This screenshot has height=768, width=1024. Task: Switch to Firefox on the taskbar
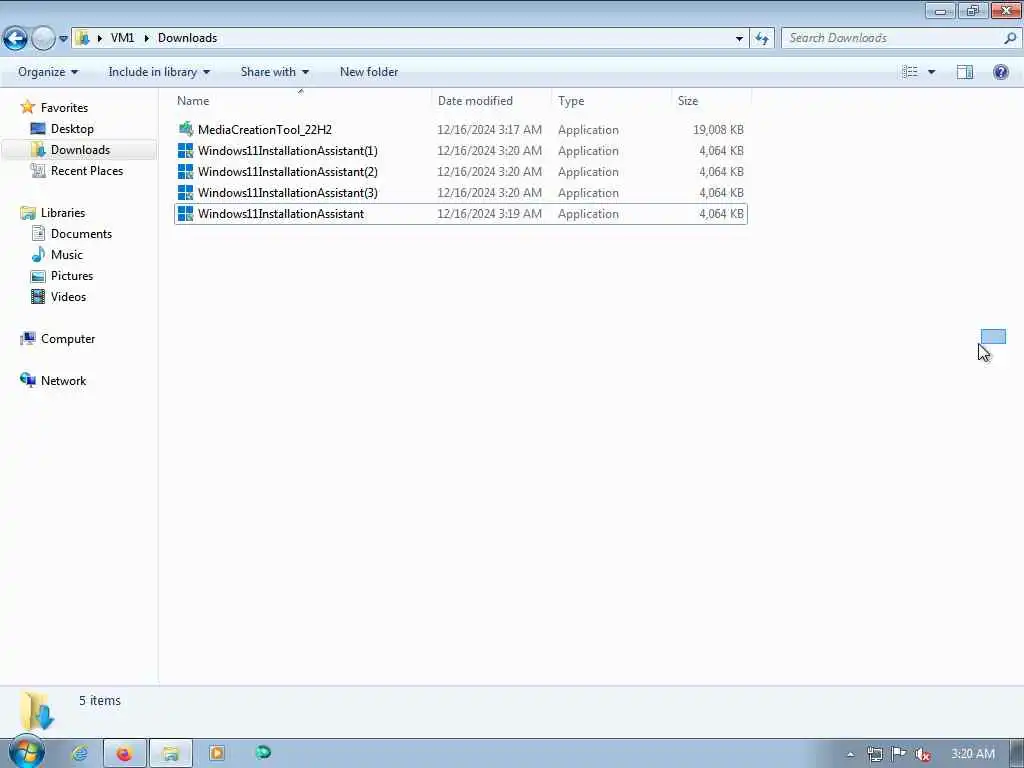(124, 754)
